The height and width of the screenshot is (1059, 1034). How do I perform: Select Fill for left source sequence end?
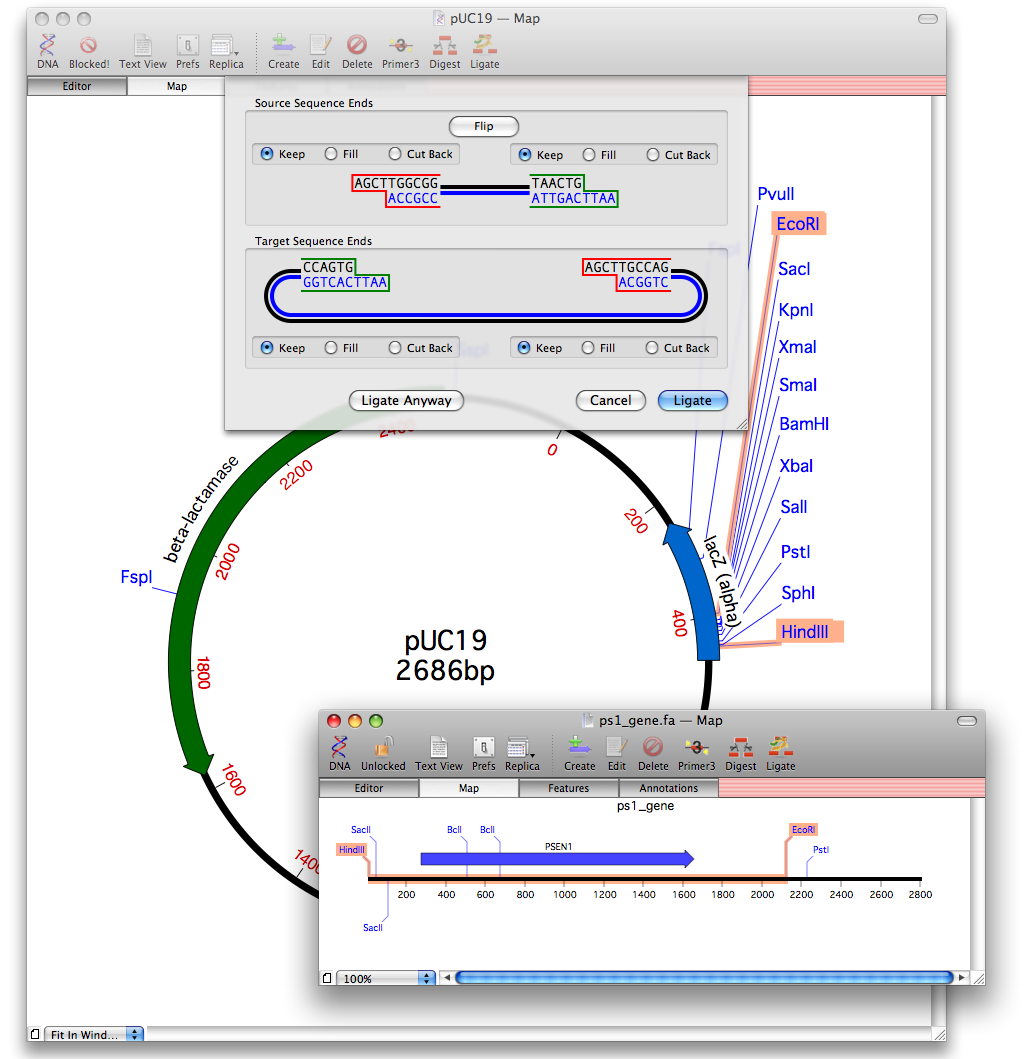click(x=330, y=154)
